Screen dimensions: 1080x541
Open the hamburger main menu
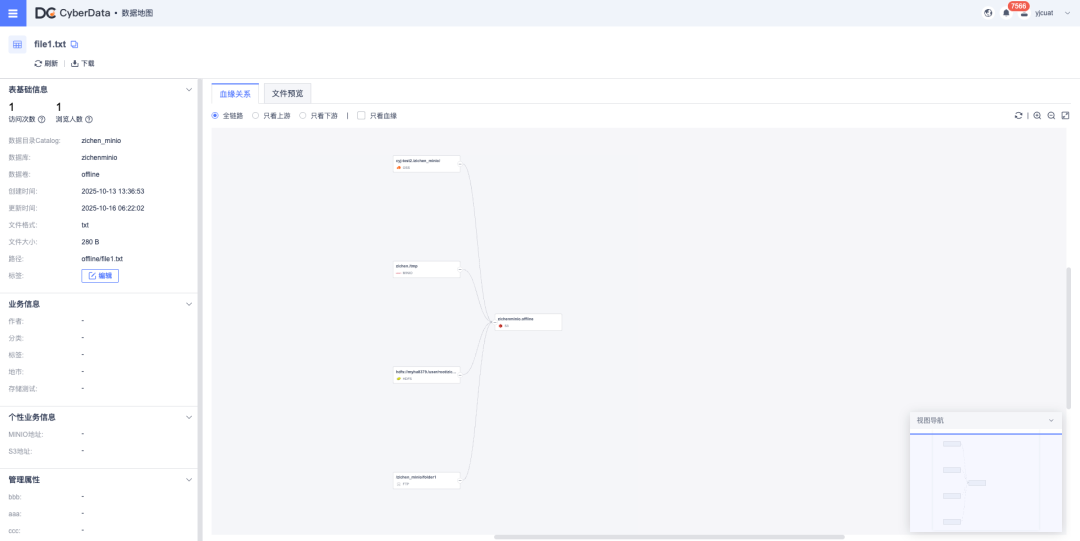point(13,13)
